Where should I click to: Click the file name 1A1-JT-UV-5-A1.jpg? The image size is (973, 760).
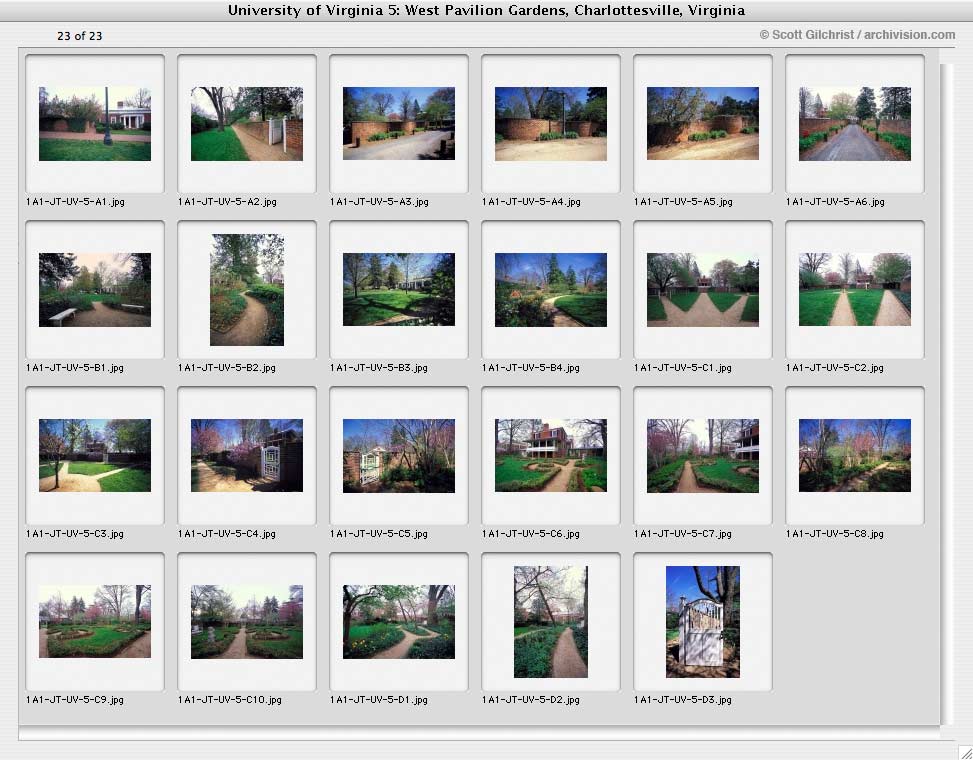(75, 202)
